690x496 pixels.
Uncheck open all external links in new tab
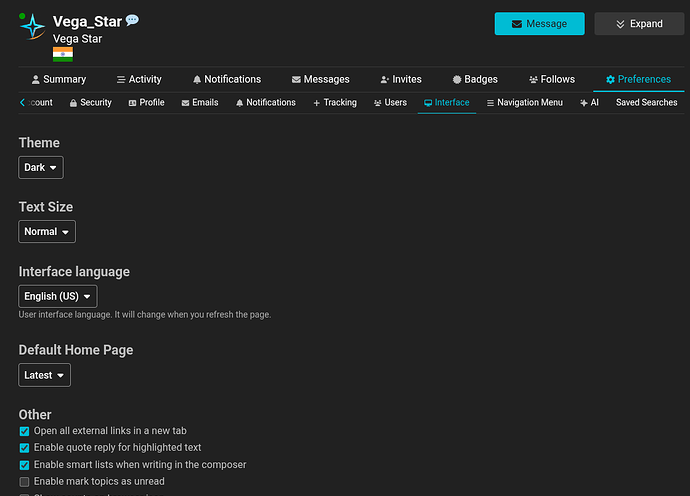[25, 432]
